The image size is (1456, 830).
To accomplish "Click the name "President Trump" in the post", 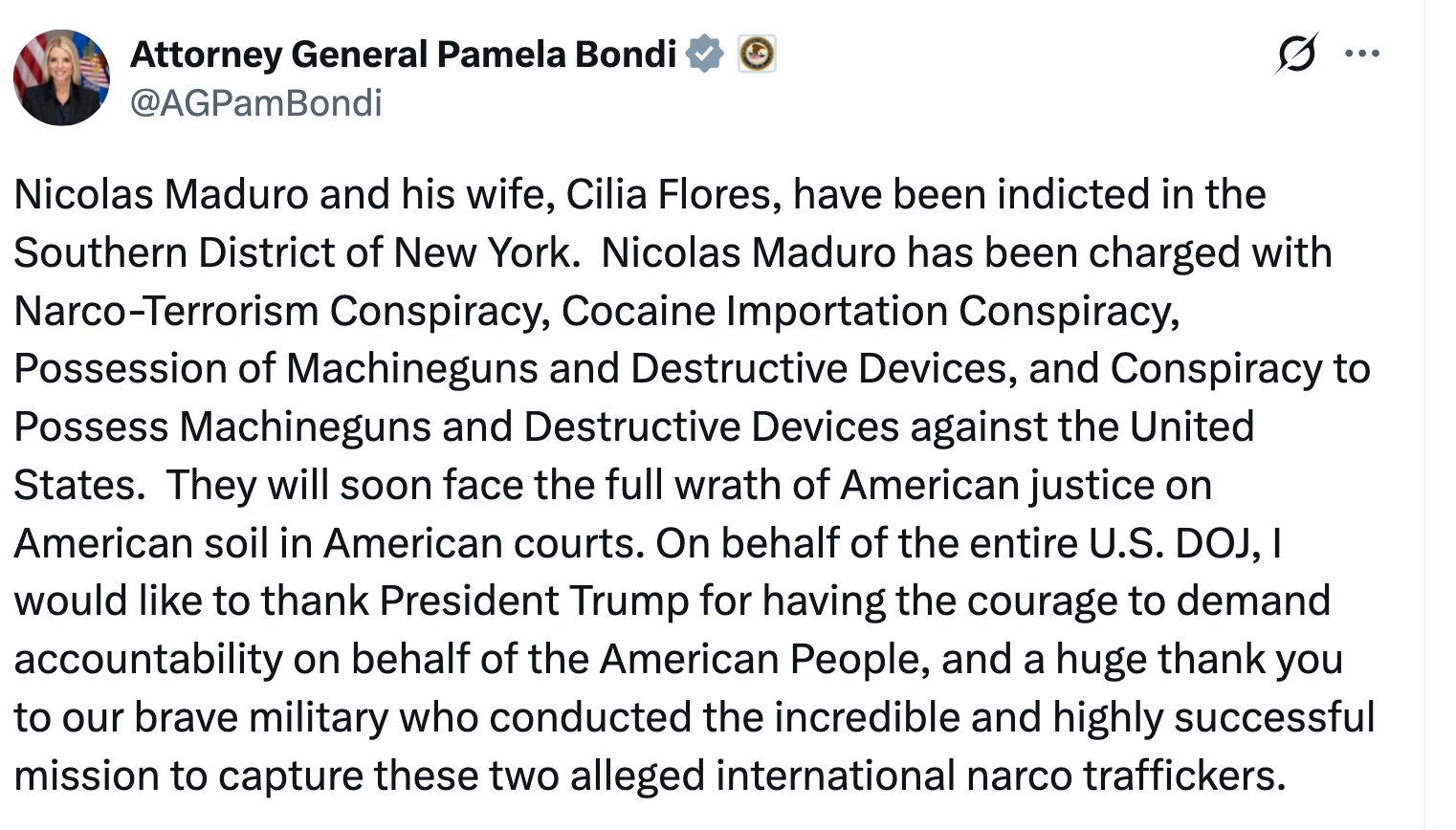I will (534, 601).
